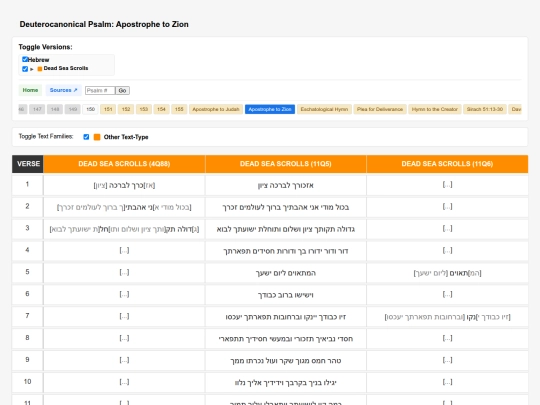Open Hymn to the Creator tab
This screenshot has width=540, height=405.
[435, 109]
